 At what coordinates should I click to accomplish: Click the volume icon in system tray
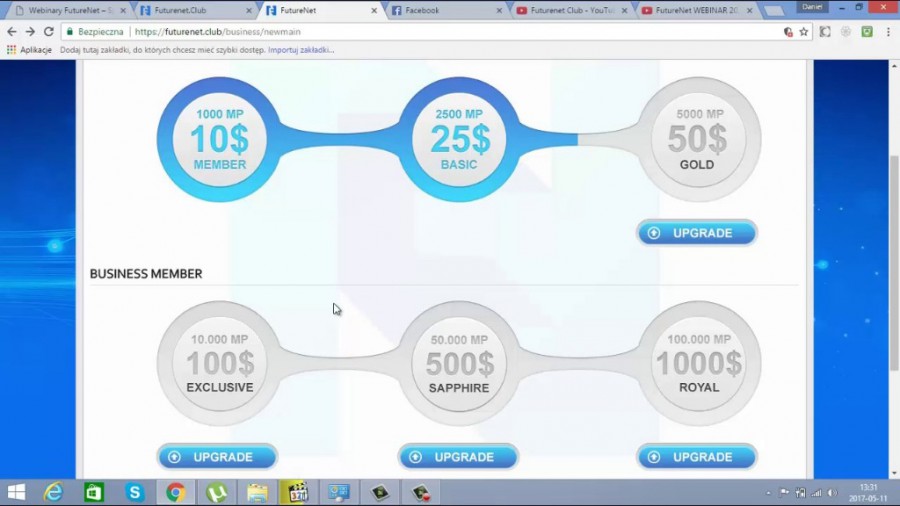[833, 493]
